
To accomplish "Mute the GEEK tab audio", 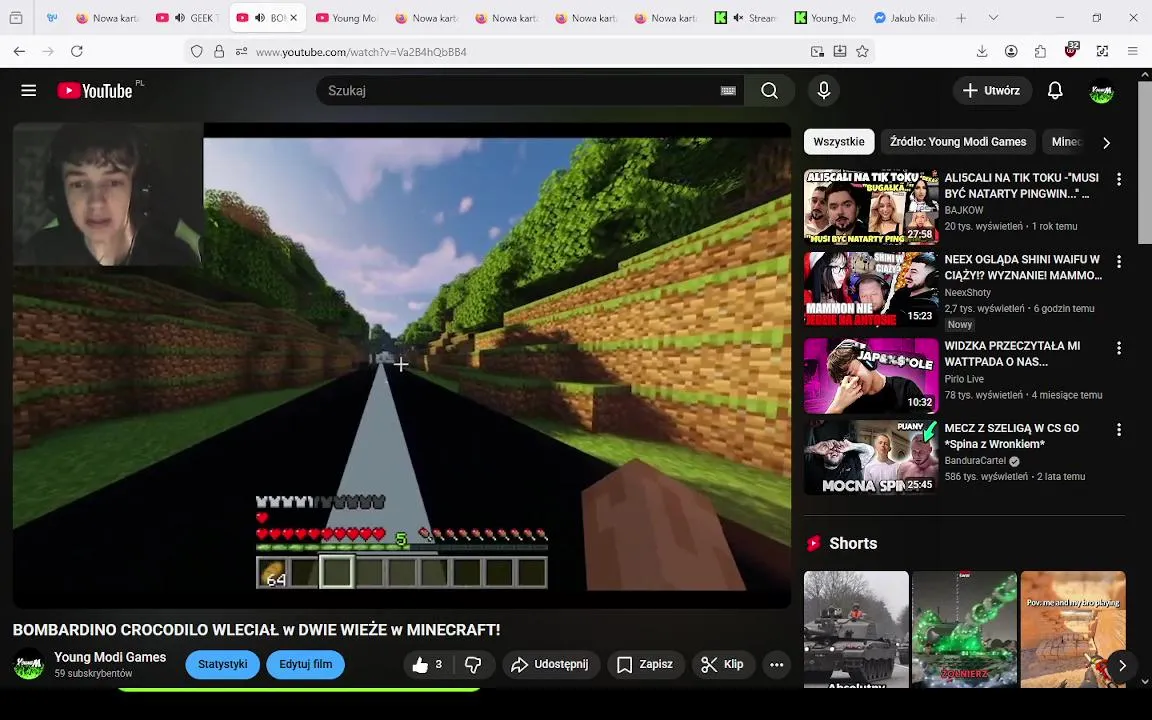I will pos(180,18).
